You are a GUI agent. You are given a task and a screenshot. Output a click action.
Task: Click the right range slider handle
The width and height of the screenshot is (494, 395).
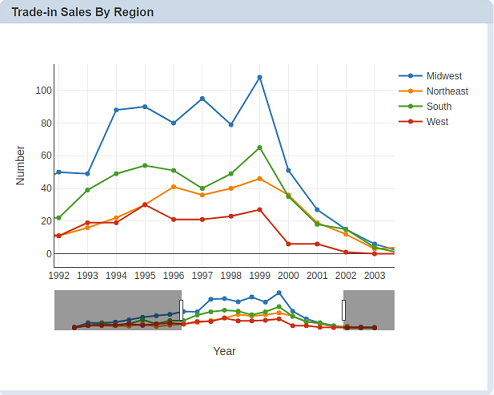click(344, 310)
